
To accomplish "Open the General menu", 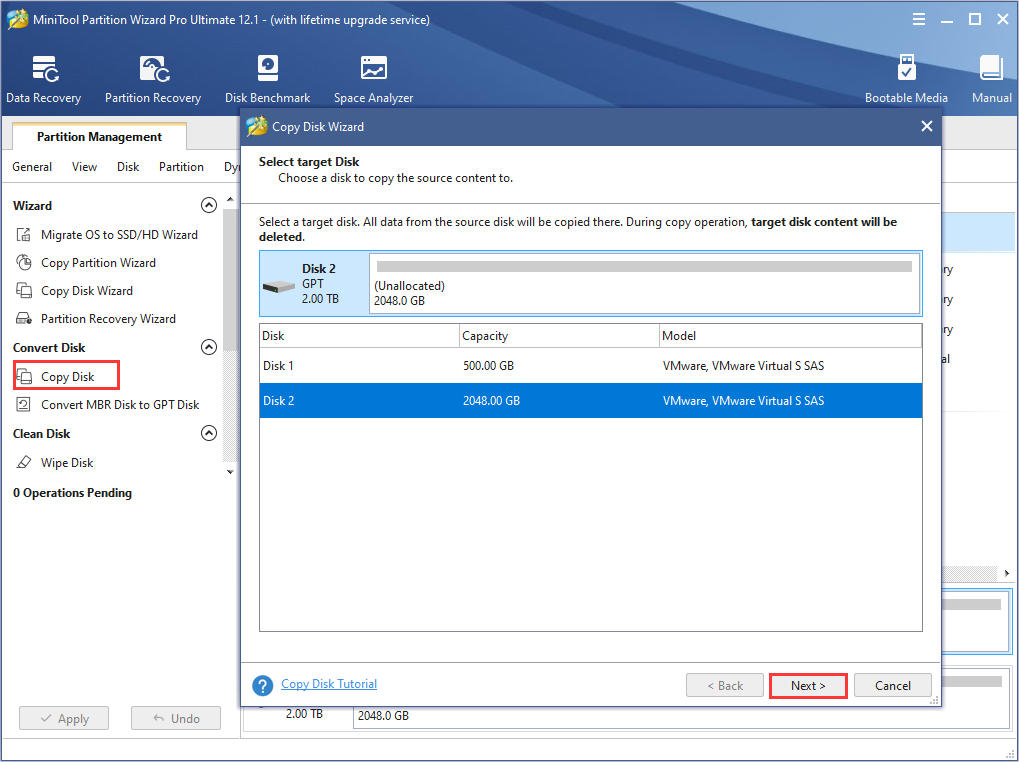I will click(32, 167).
